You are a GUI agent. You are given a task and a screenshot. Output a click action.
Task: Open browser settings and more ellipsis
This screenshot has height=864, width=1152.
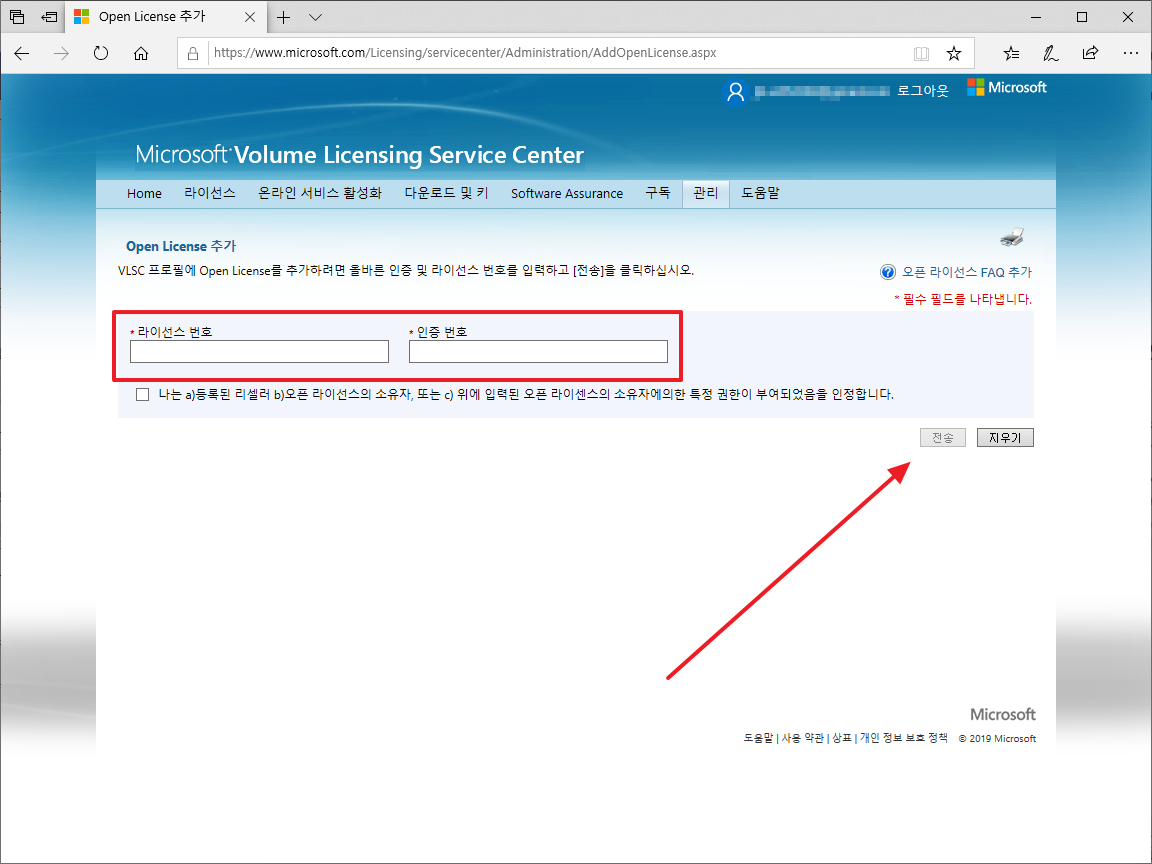point(1131,53)
